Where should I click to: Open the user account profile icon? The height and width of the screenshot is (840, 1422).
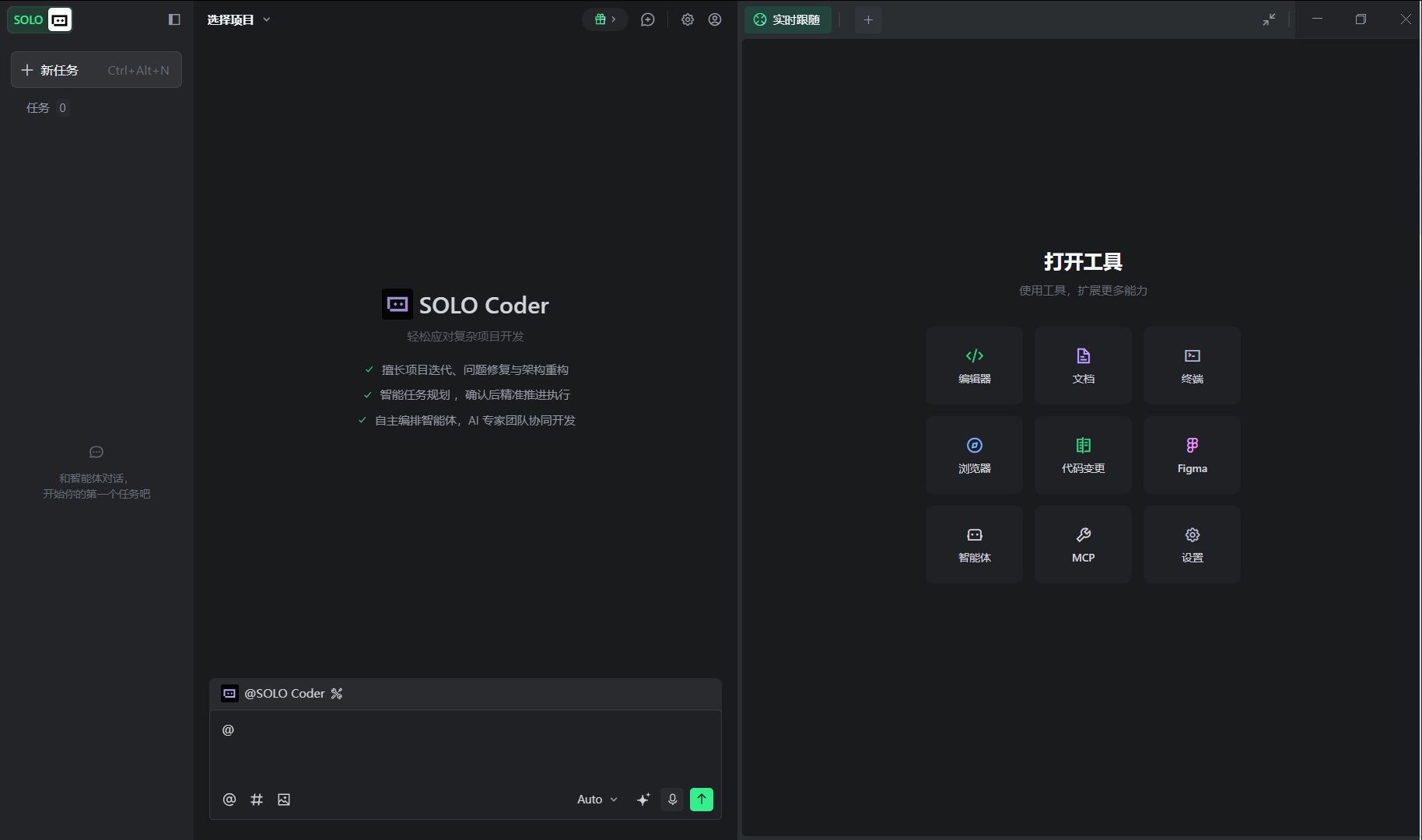click(715, 19)
